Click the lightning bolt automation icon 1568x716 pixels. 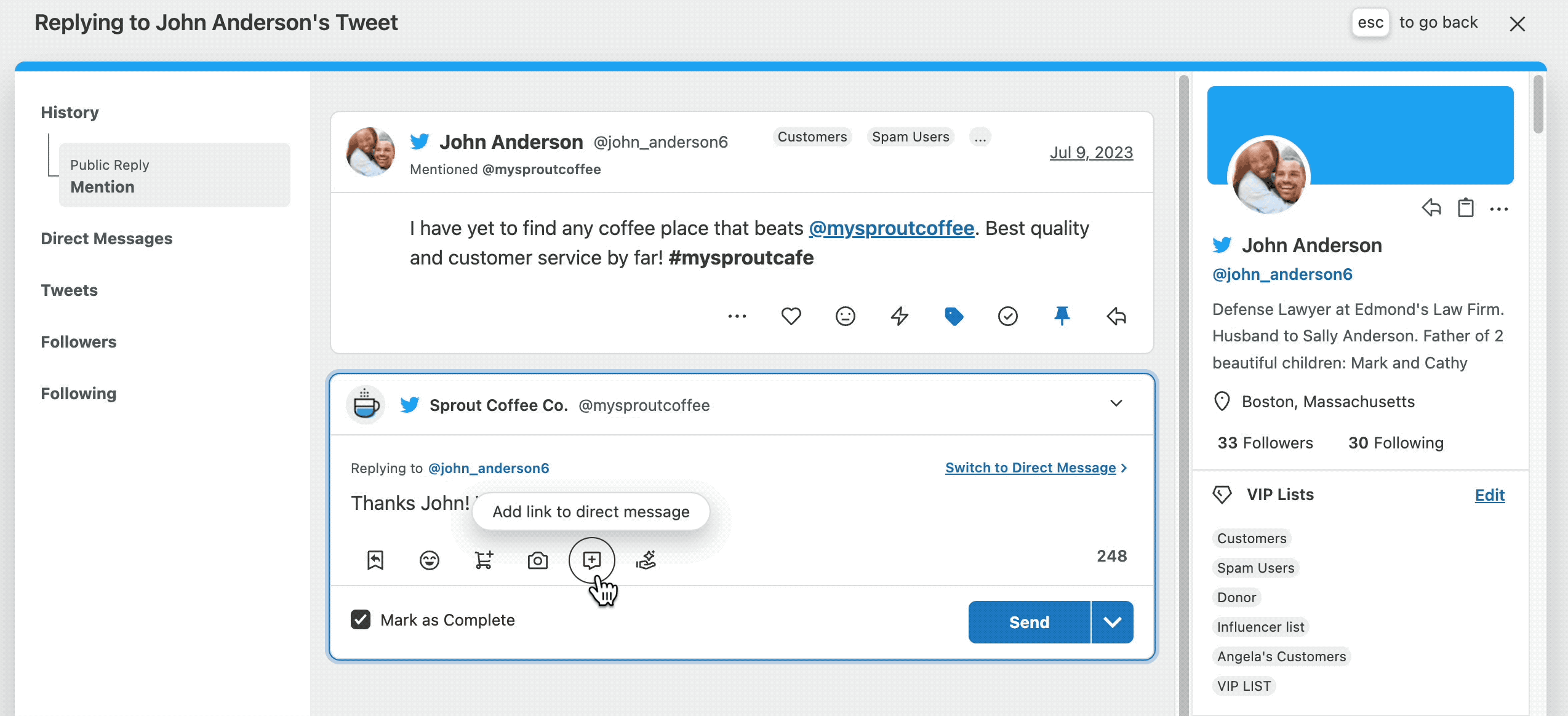coord(899,316)
